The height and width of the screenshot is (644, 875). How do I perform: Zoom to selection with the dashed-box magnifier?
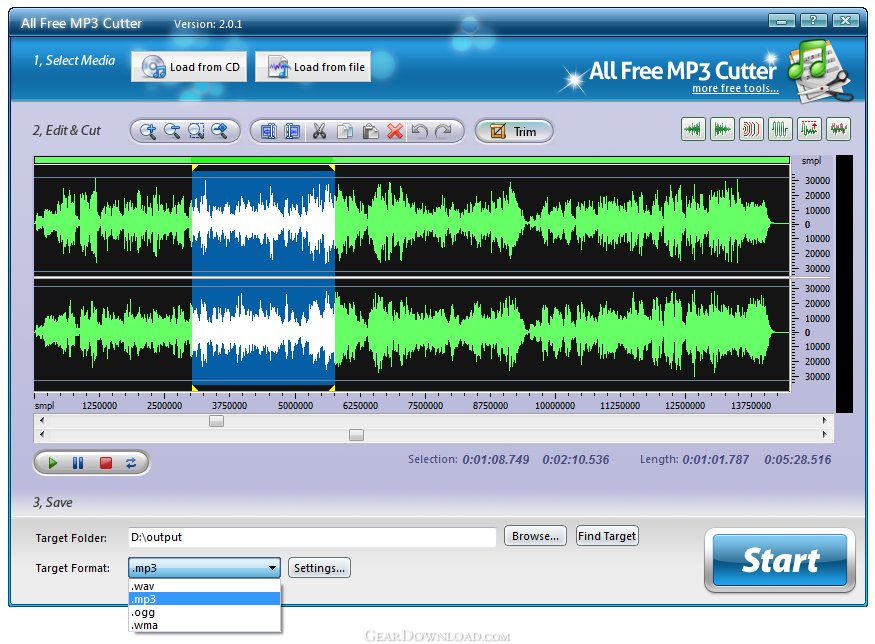(196, 131)
